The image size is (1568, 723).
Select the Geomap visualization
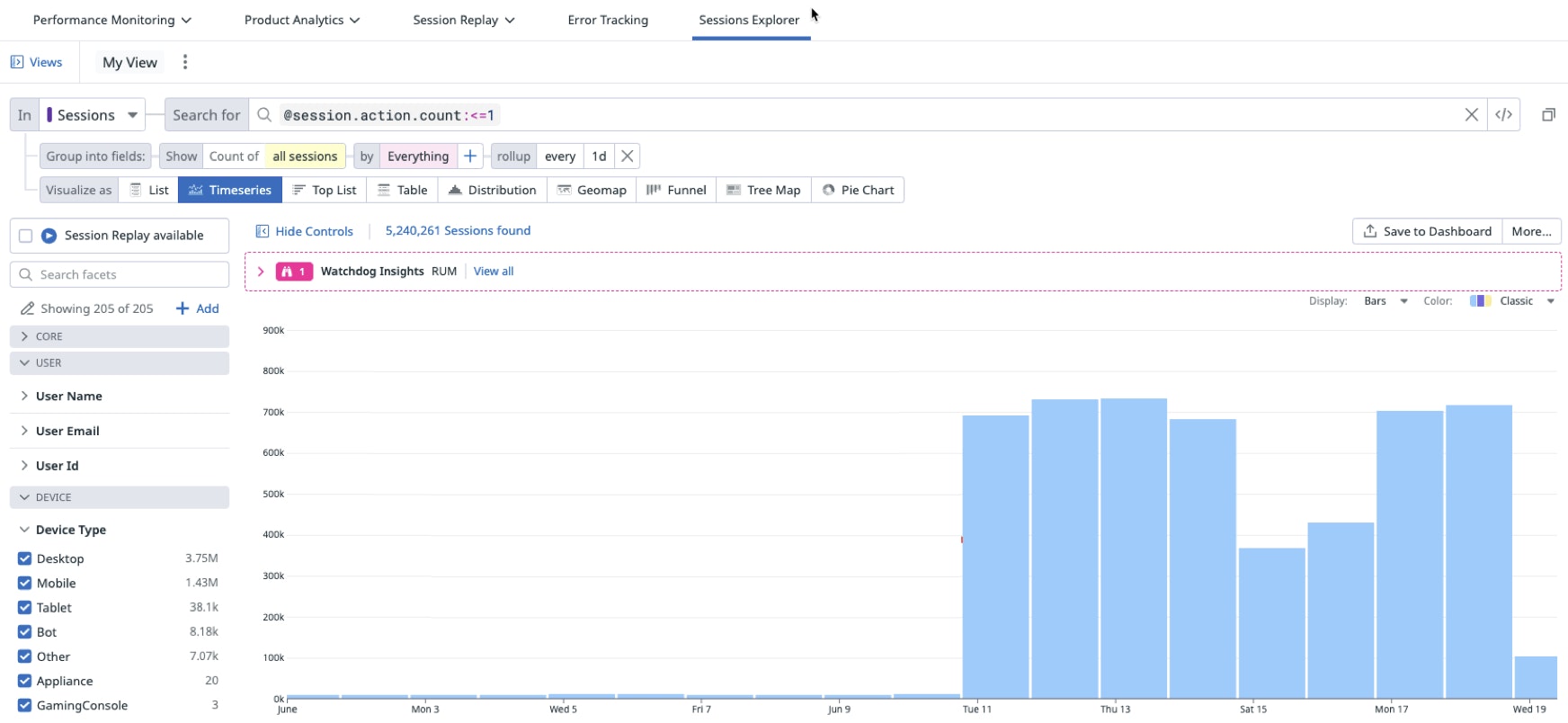[x=592, y=191]
